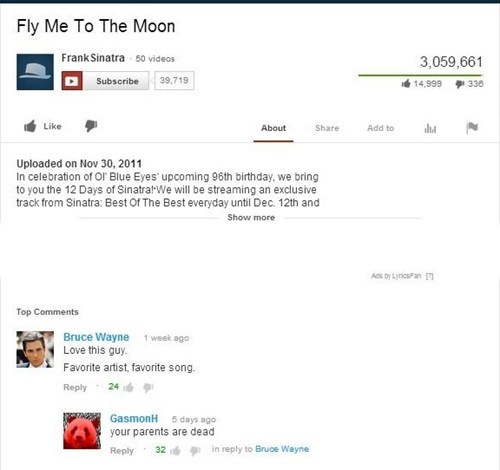Click the thumbs-up Like icon for video

(30, 126)
